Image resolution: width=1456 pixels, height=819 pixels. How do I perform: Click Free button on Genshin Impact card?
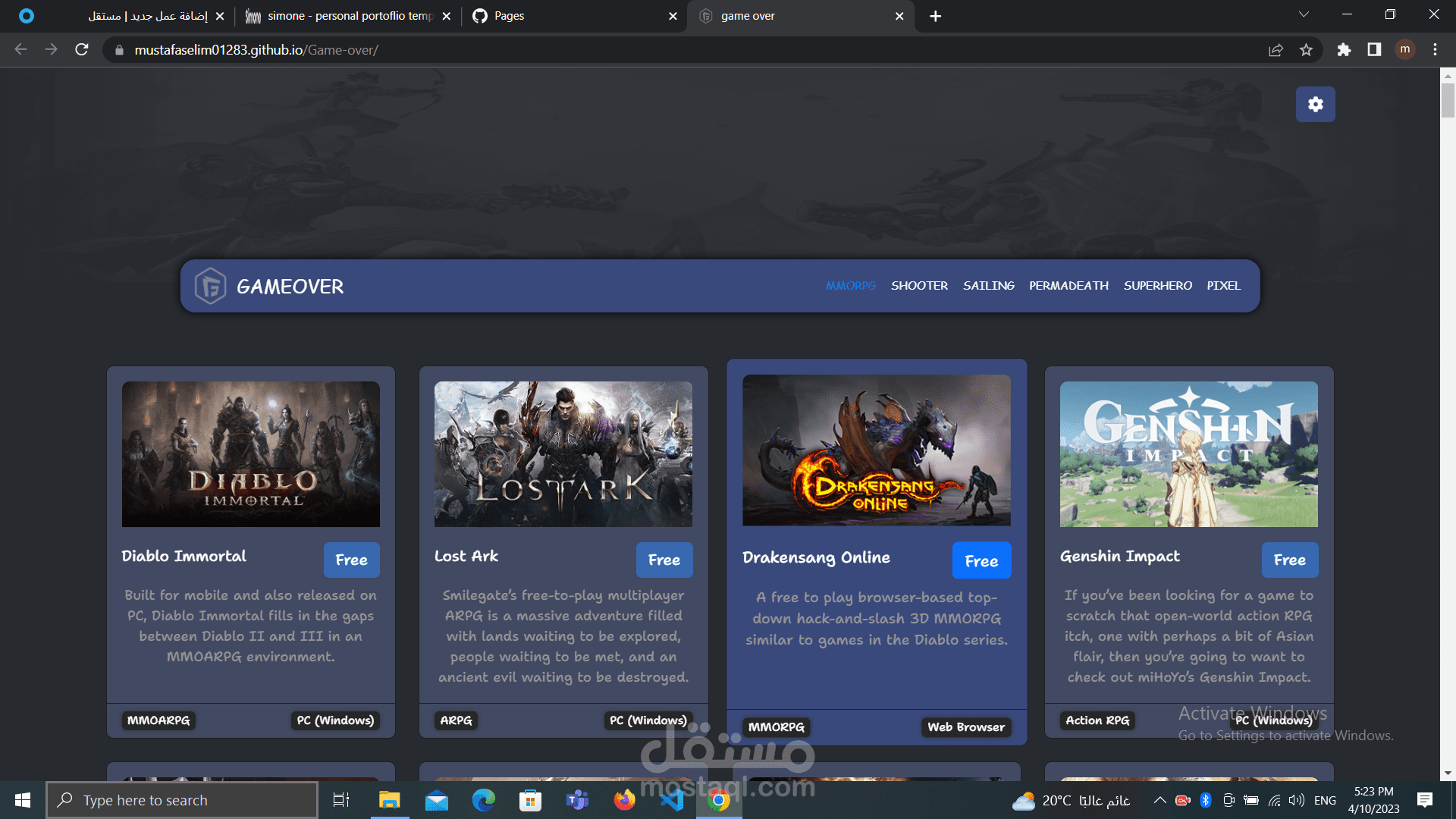[1289, 560]
